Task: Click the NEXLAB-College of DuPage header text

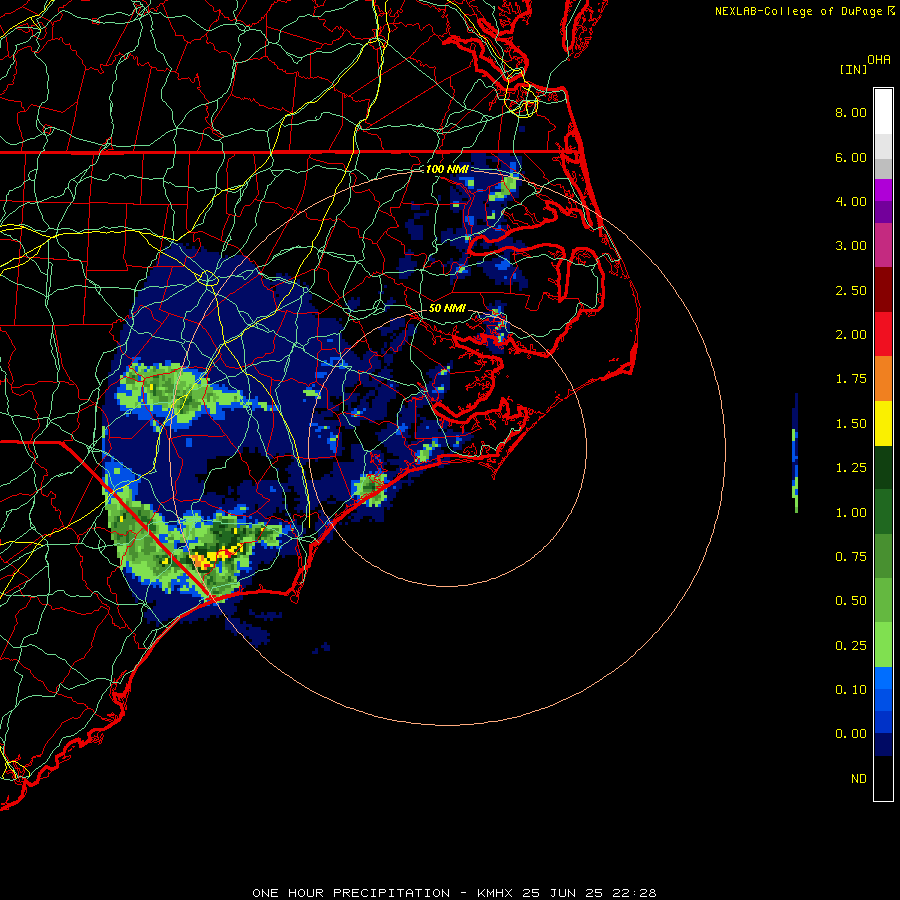Action: point(798,11)
